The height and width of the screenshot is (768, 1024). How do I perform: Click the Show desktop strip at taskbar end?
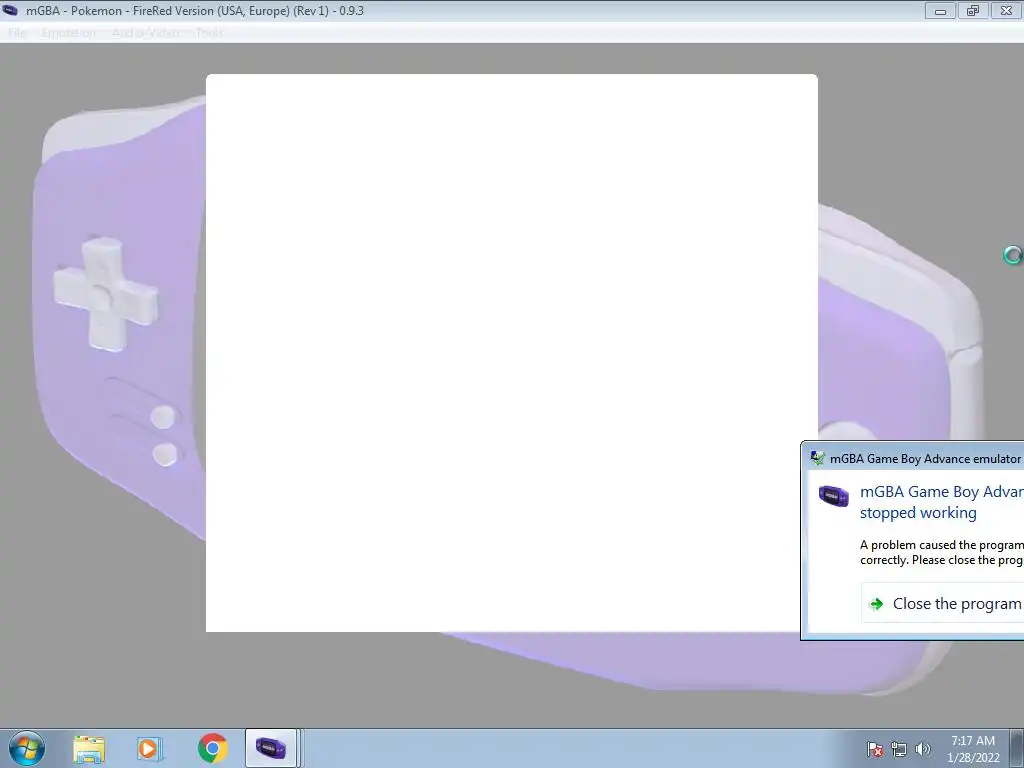[x=1017, y=748]
